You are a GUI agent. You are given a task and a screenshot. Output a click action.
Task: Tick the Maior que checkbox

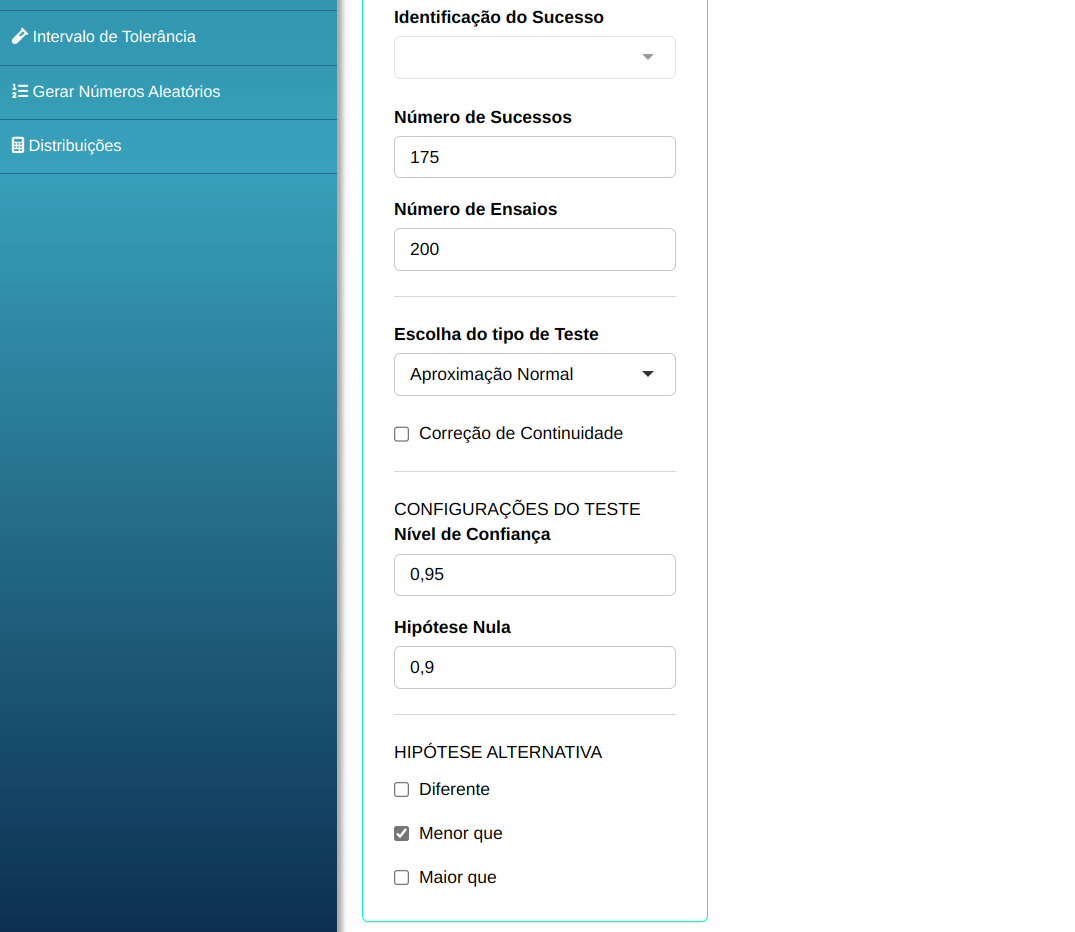[402, 878]
